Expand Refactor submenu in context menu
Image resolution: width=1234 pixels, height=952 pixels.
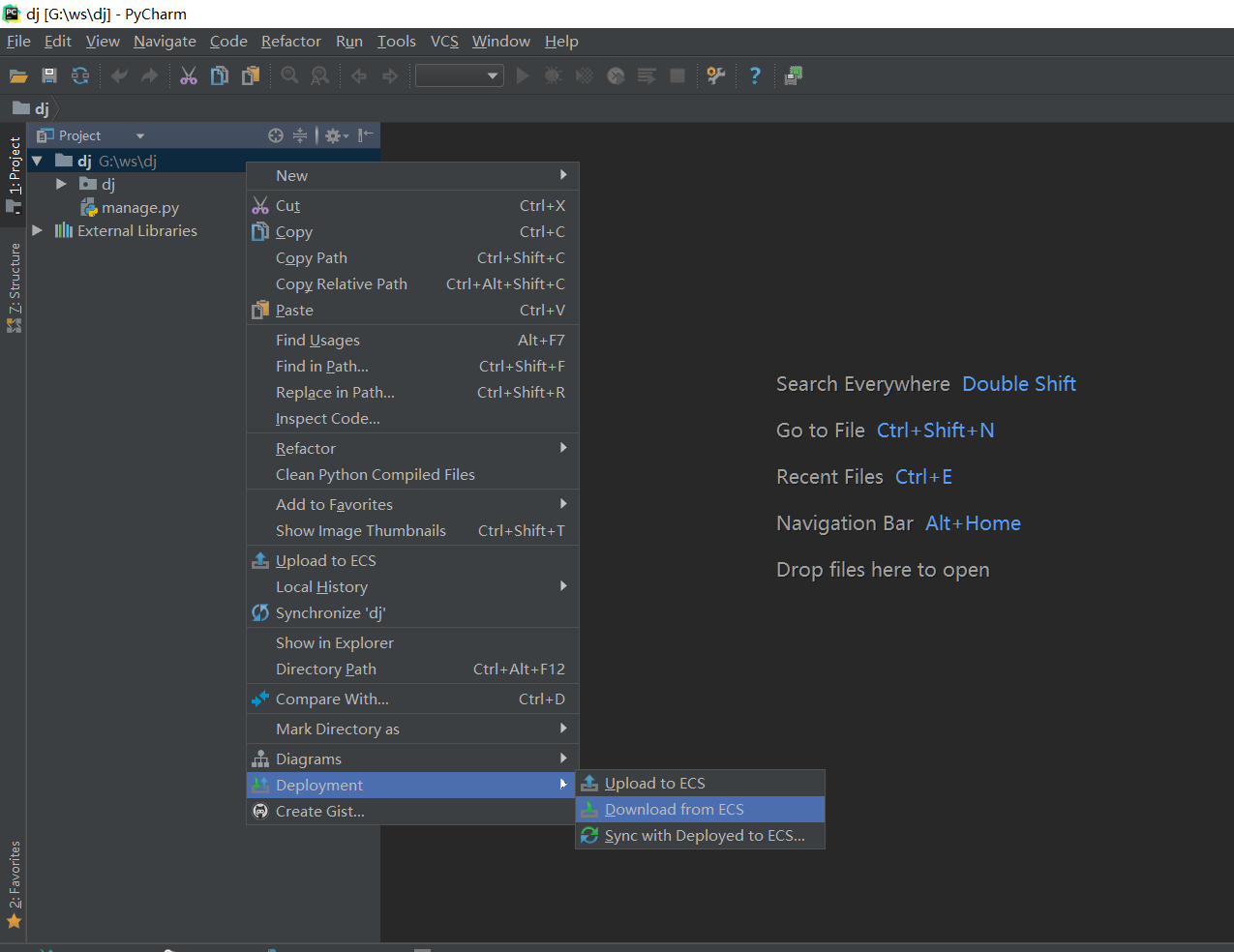[412, 448]
